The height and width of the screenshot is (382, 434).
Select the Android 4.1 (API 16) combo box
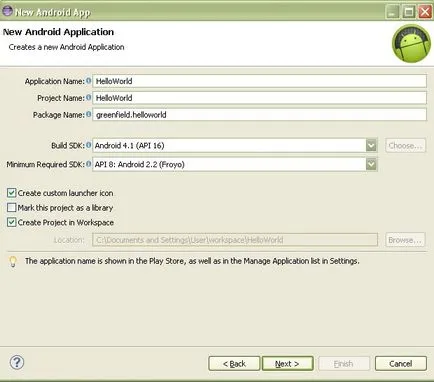(235, 145)
